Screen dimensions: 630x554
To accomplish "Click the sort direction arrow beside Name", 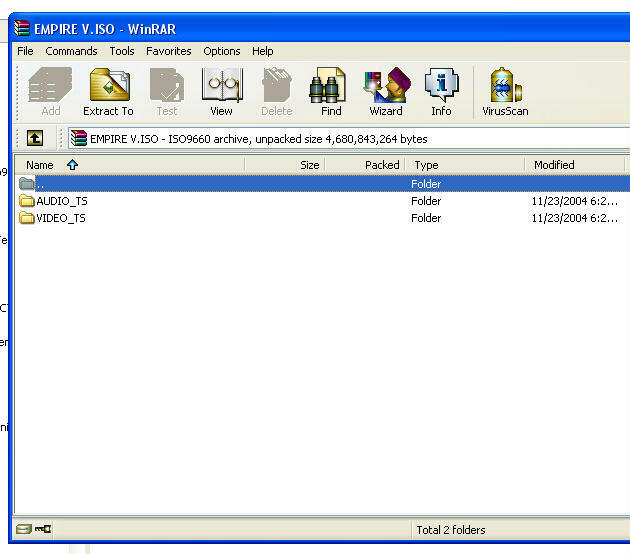I will [x=72, y=165].
